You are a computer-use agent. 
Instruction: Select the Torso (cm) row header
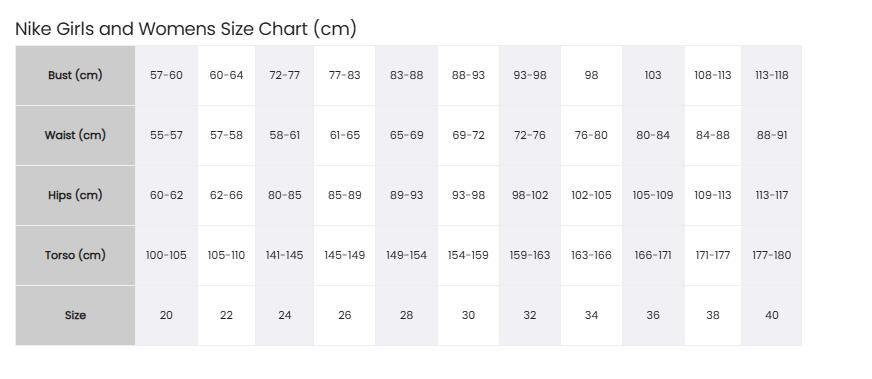point(75,255)
